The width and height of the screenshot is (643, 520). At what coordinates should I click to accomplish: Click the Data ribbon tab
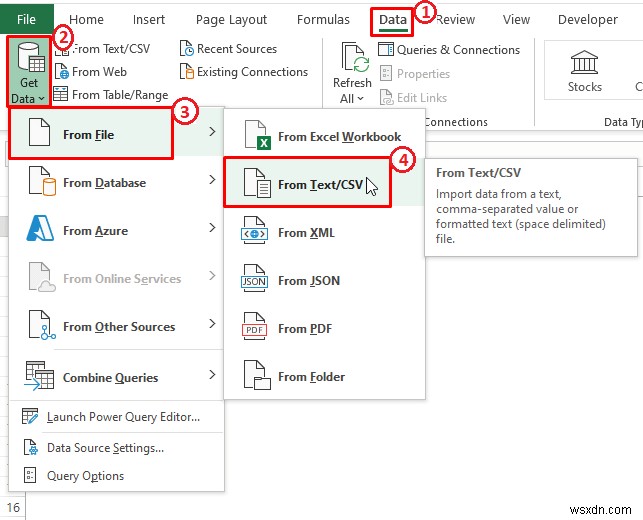coord(392,20)
